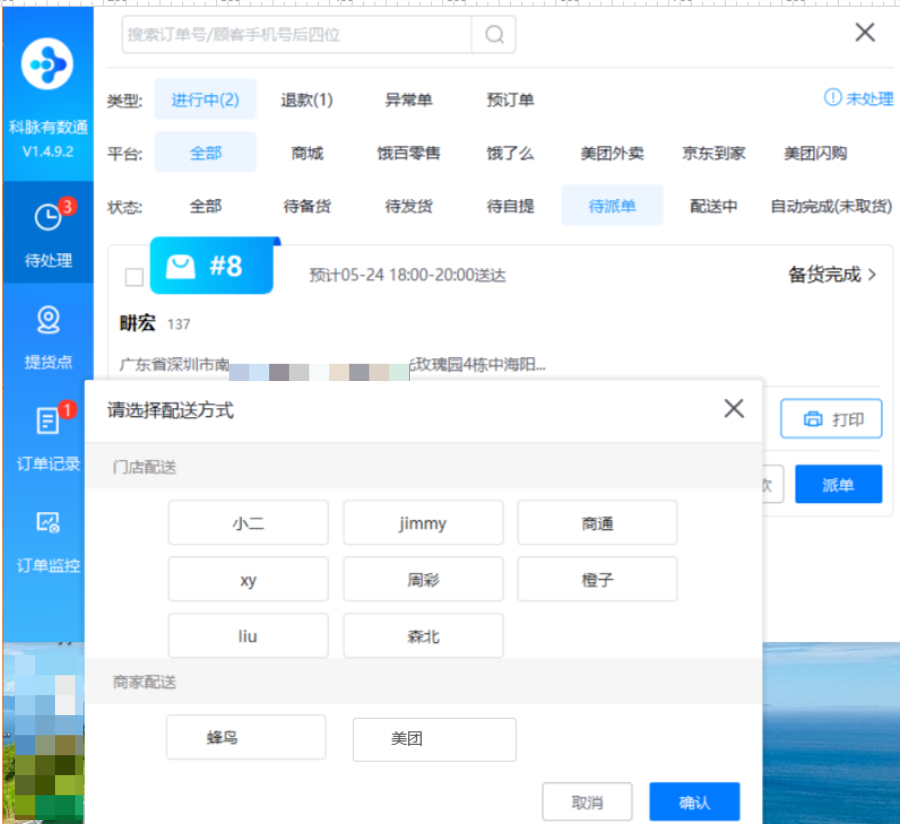Select 美团 under 商家配送
Screen dimensions: 900x824
click(x=434, y=739)
